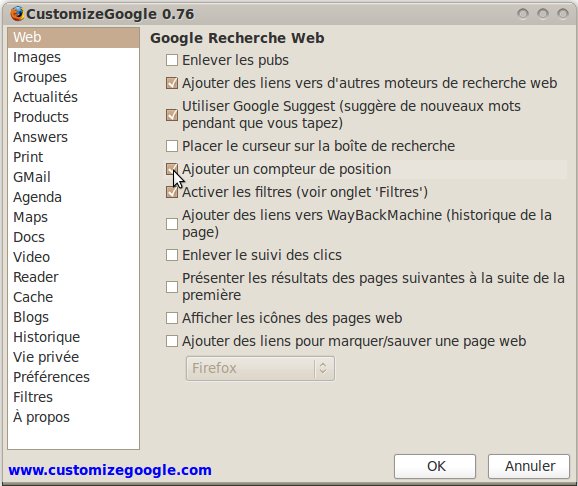The height and width of the screenshot is (486, 578).
Task: Open the Agenda settings
Action: [73, 197]
